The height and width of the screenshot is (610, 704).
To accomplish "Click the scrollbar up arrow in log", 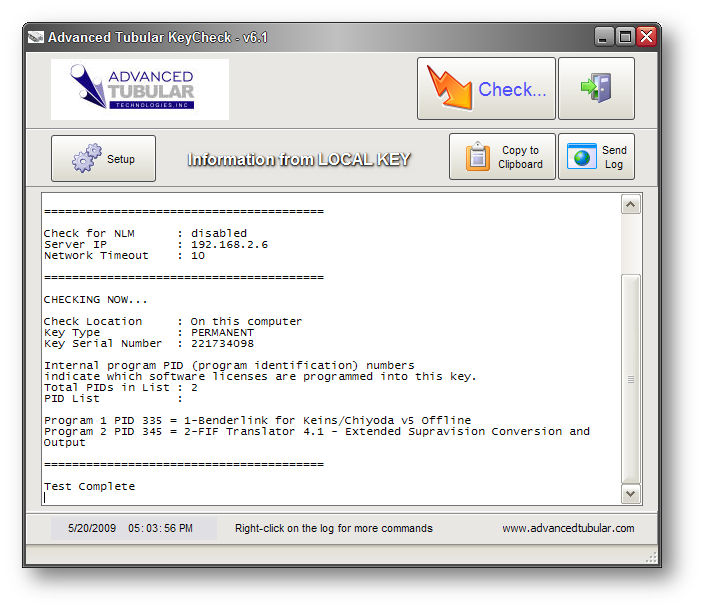I will pyautogui.click(x=631, y=205).
